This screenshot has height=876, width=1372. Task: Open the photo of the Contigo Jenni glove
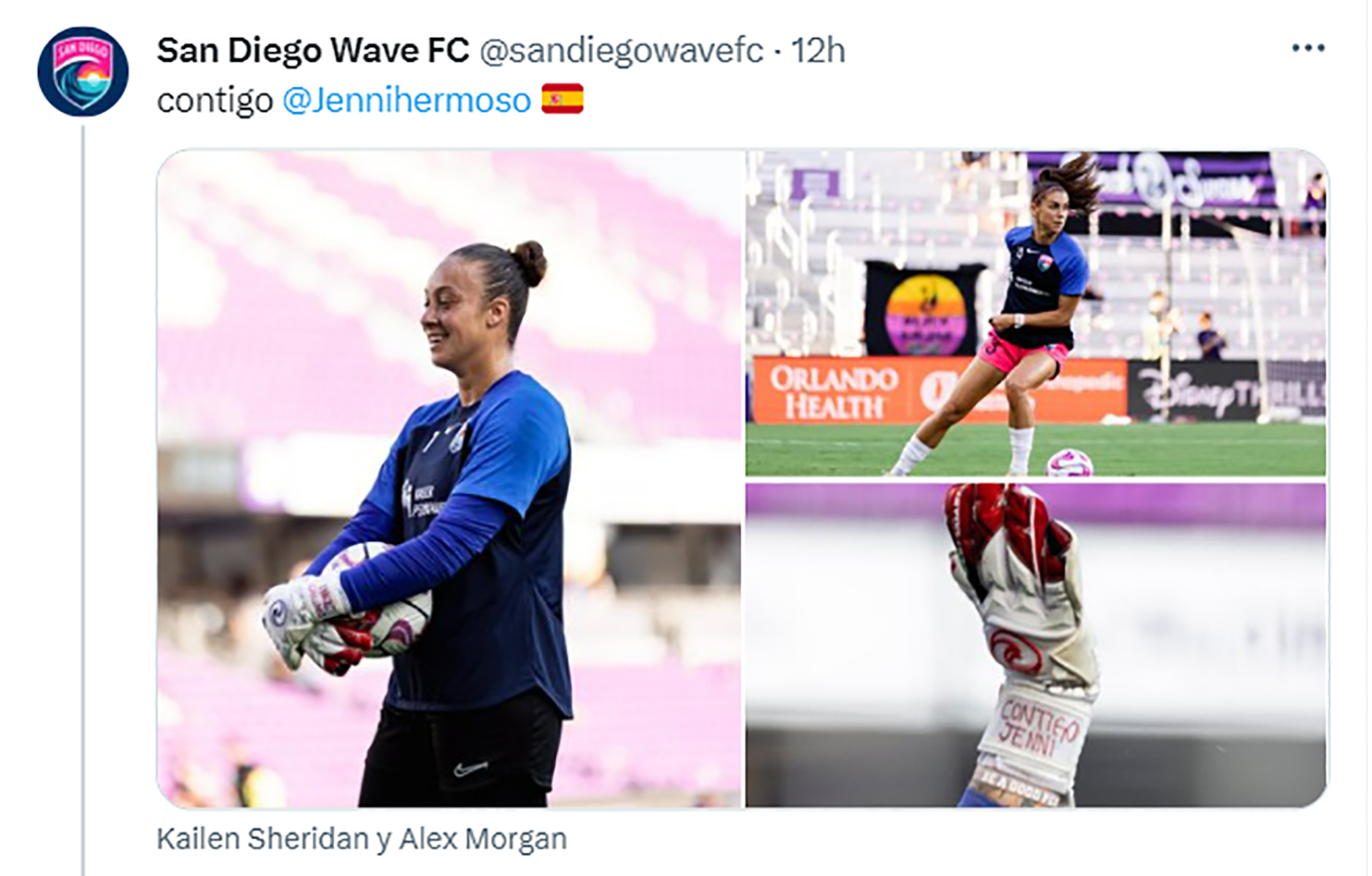(x=1036, y=645)
